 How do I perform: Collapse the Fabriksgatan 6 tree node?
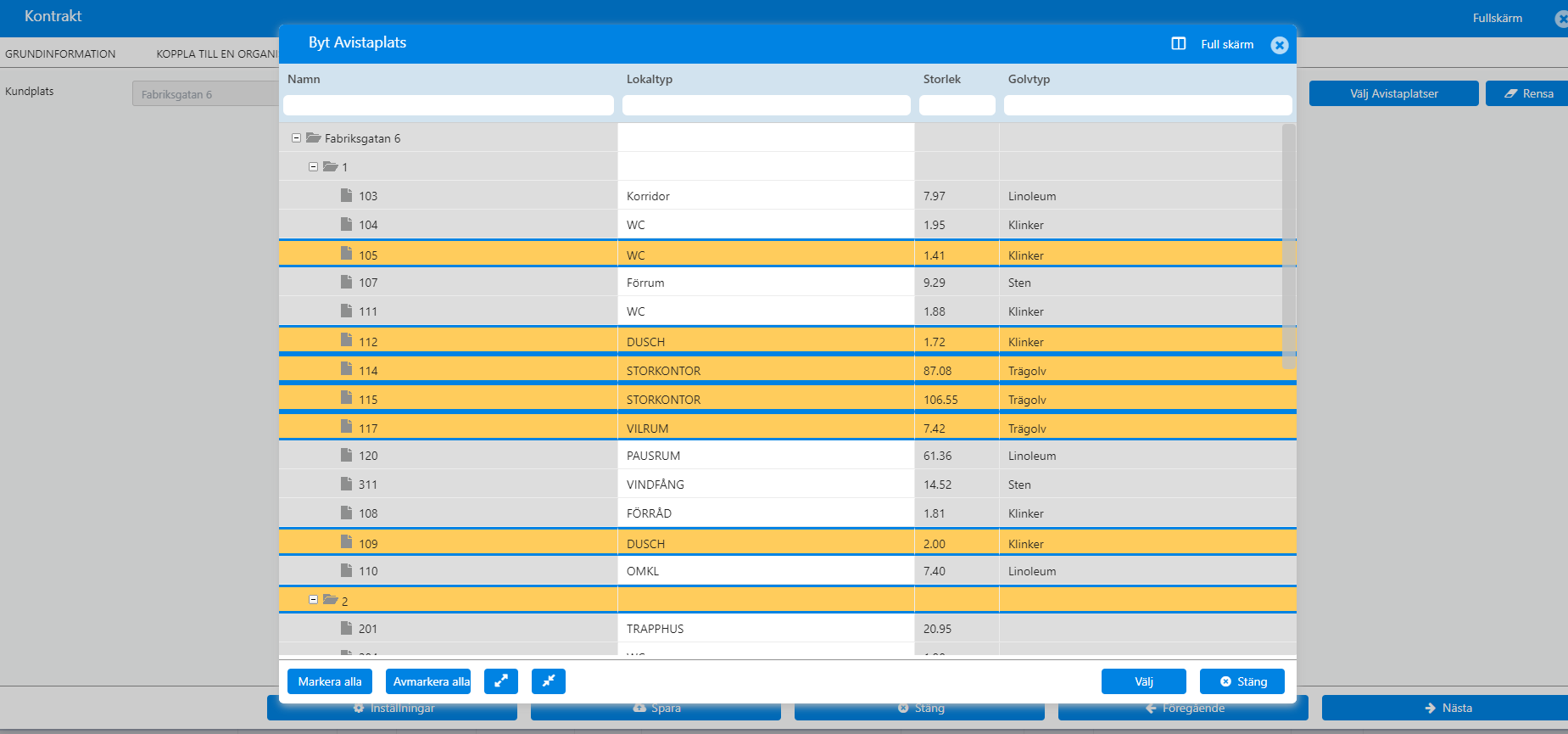(296, 137)
